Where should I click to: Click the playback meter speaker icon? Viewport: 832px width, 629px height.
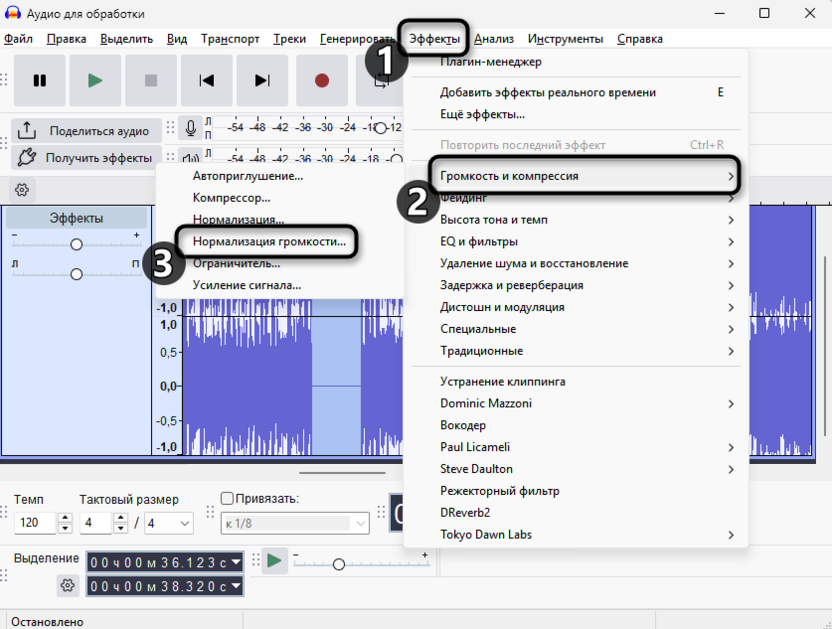(191, 156)
